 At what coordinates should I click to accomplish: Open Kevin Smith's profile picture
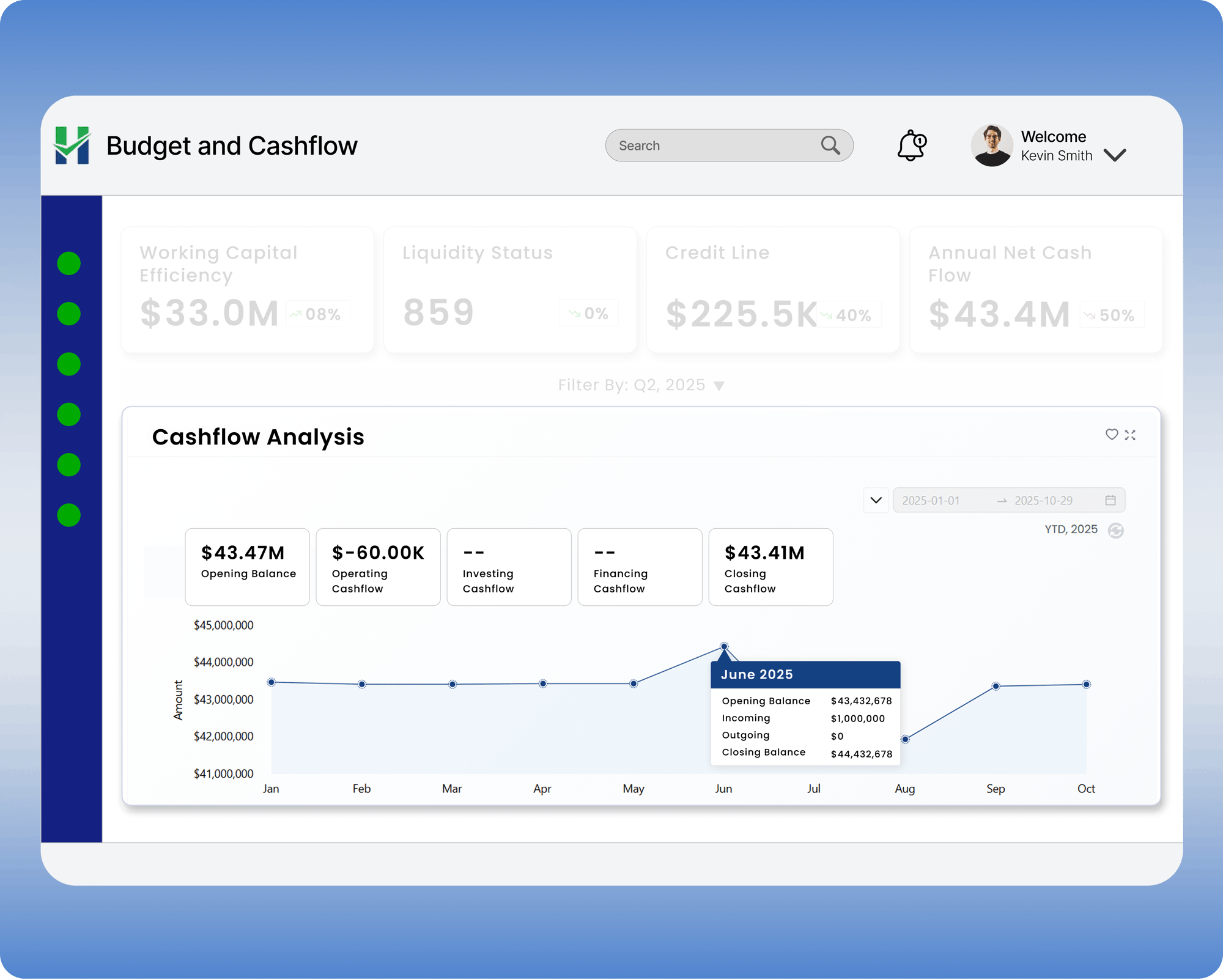[x=992, y=146]
